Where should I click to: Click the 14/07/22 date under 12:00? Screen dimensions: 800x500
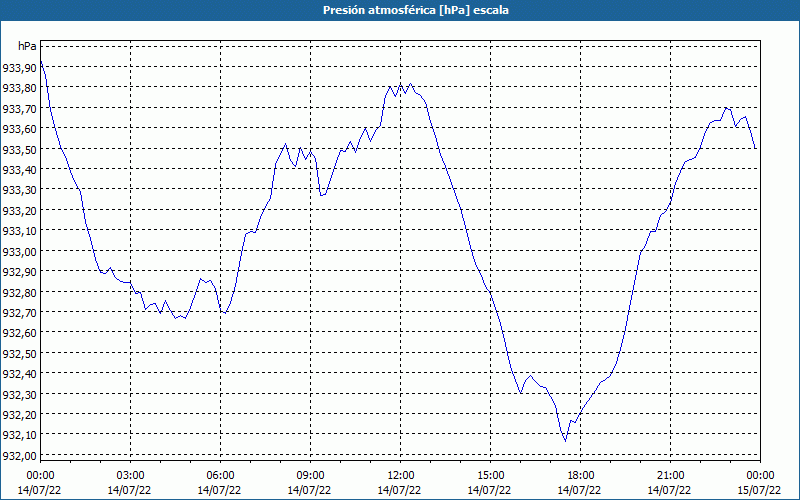(399, 490)
